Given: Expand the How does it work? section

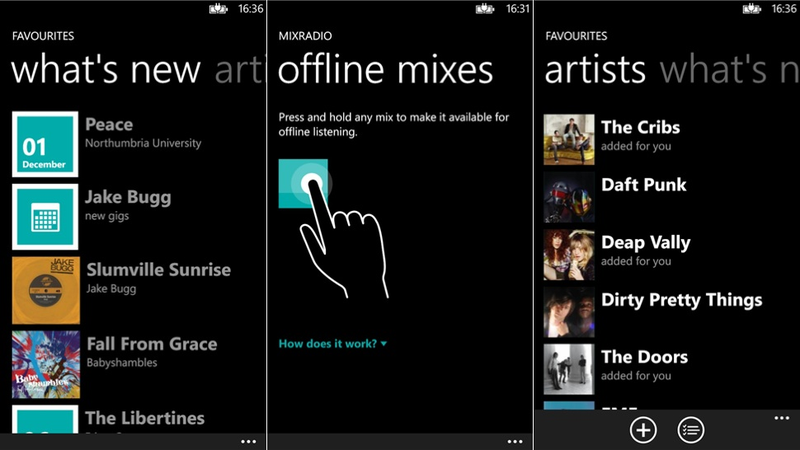Looking at the screenshot, I should point(333,344).
